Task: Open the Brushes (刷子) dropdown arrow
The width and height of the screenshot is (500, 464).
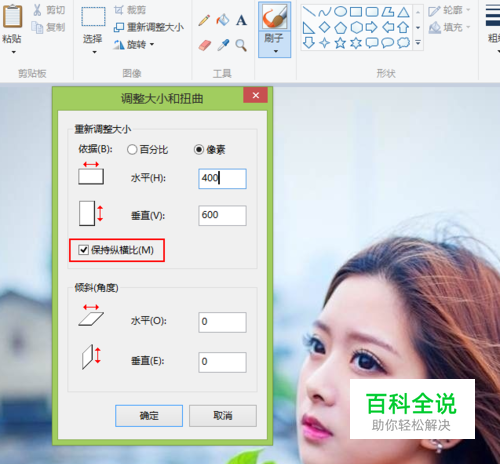Action: tap(276, 51)
